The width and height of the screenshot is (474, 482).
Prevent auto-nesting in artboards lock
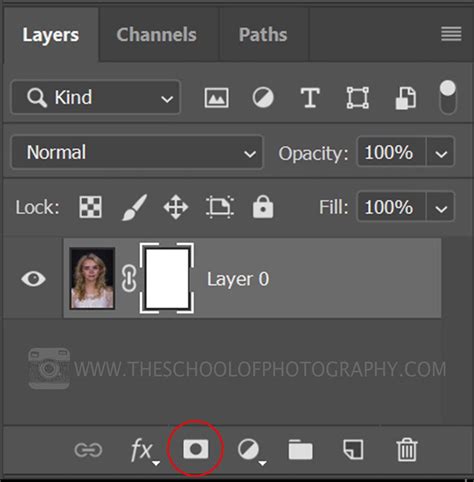pyautogui.click(x=220, y=207)
